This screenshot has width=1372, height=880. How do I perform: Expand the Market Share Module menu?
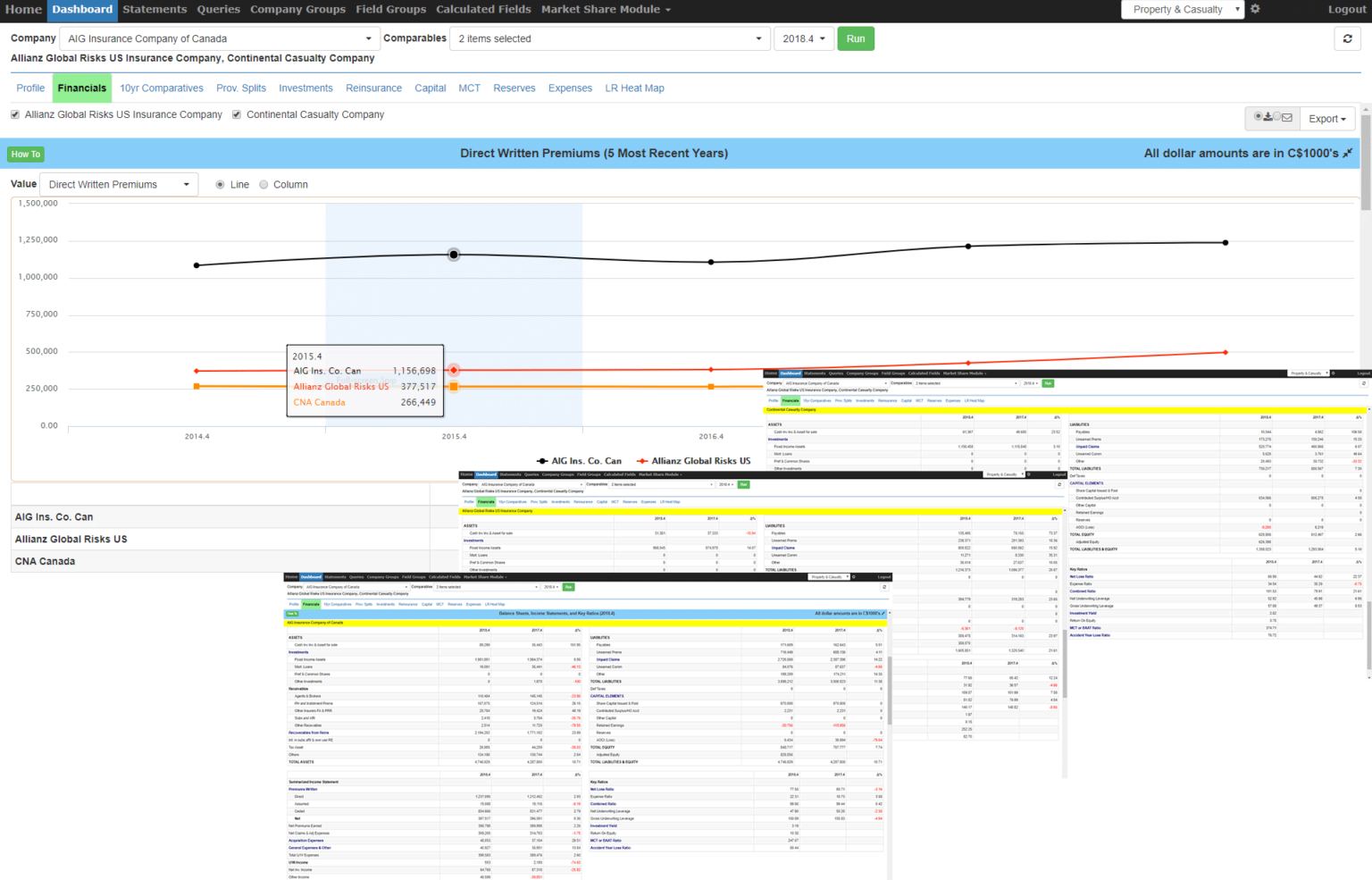606,9
